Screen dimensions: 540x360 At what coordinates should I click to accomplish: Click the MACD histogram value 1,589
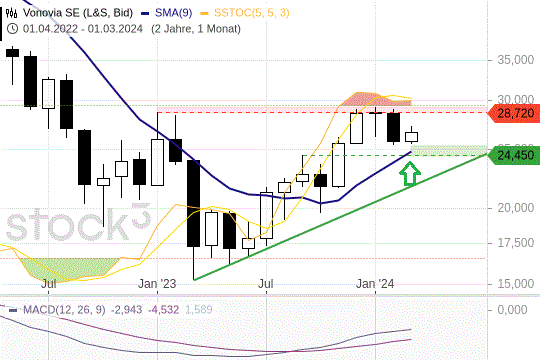tap(199, 310)
